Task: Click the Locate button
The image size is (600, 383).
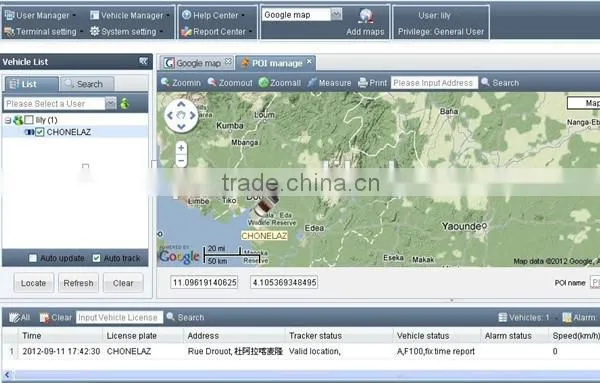Action: (x=34, y=283)
